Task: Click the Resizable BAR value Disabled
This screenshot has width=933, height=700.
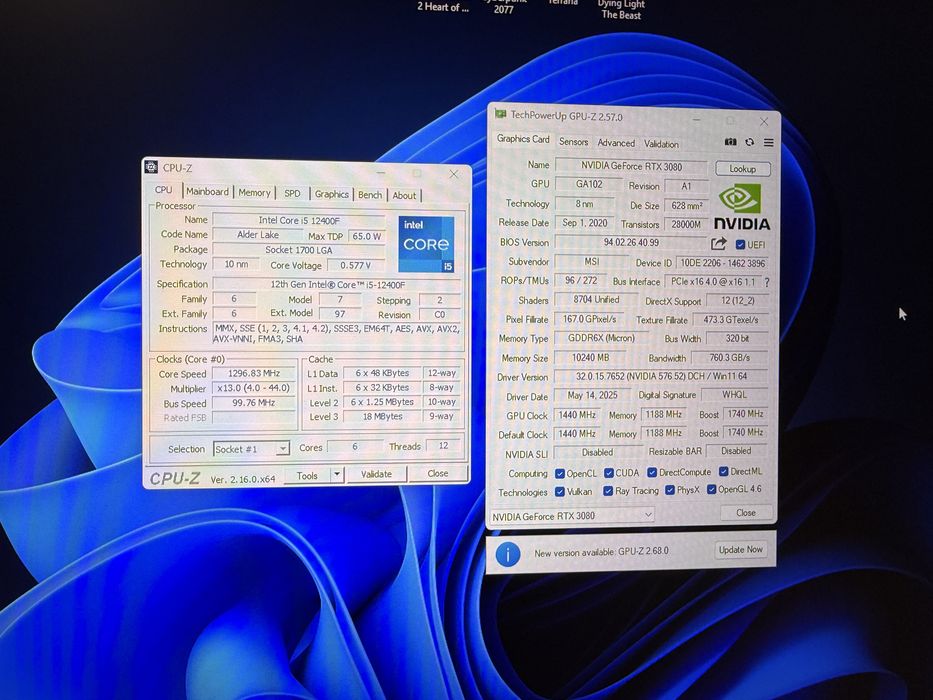Action: [x=736, y=451]
